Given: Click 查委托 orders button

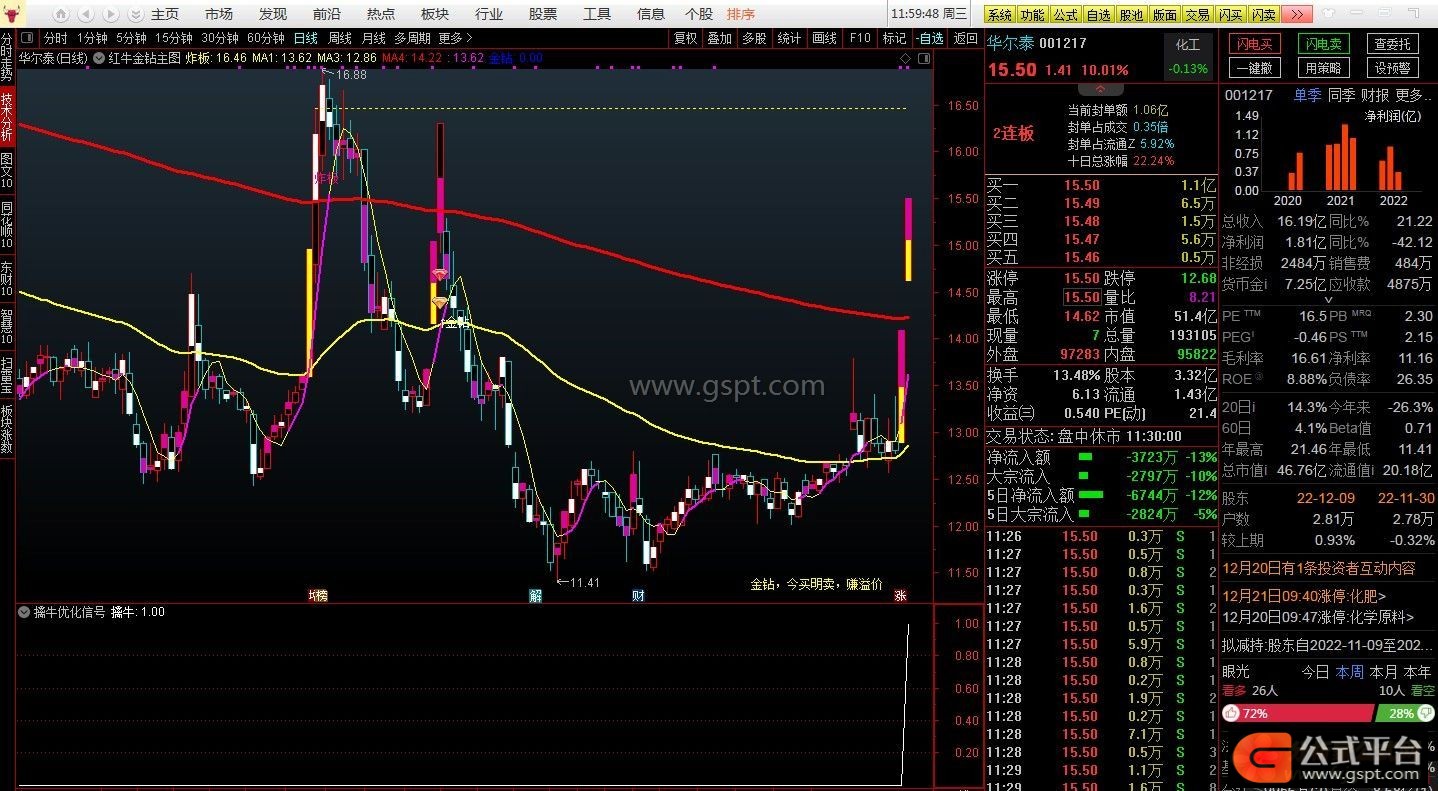Looking at the screenshot, I should (1392, 44).
